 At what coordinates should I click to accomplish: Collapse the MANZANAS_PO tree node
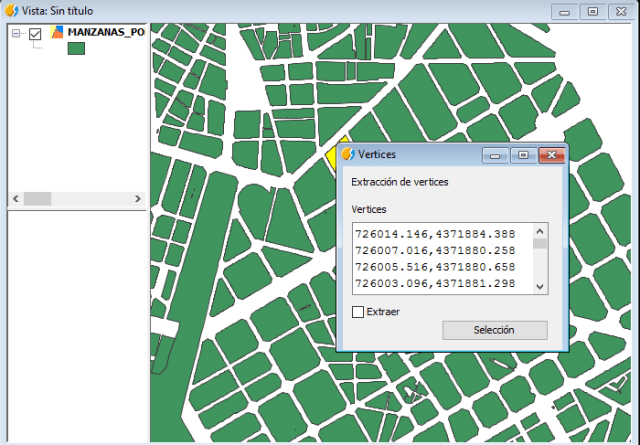click(x=17, y=33)
